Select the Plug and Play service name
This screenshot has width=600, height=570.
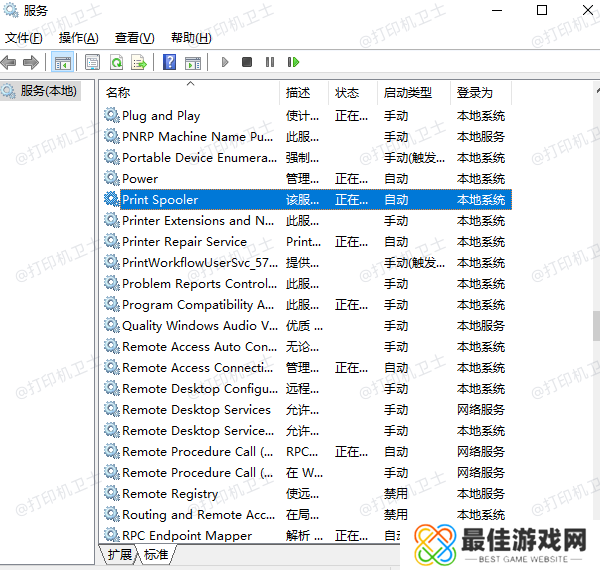click(161, 116)
